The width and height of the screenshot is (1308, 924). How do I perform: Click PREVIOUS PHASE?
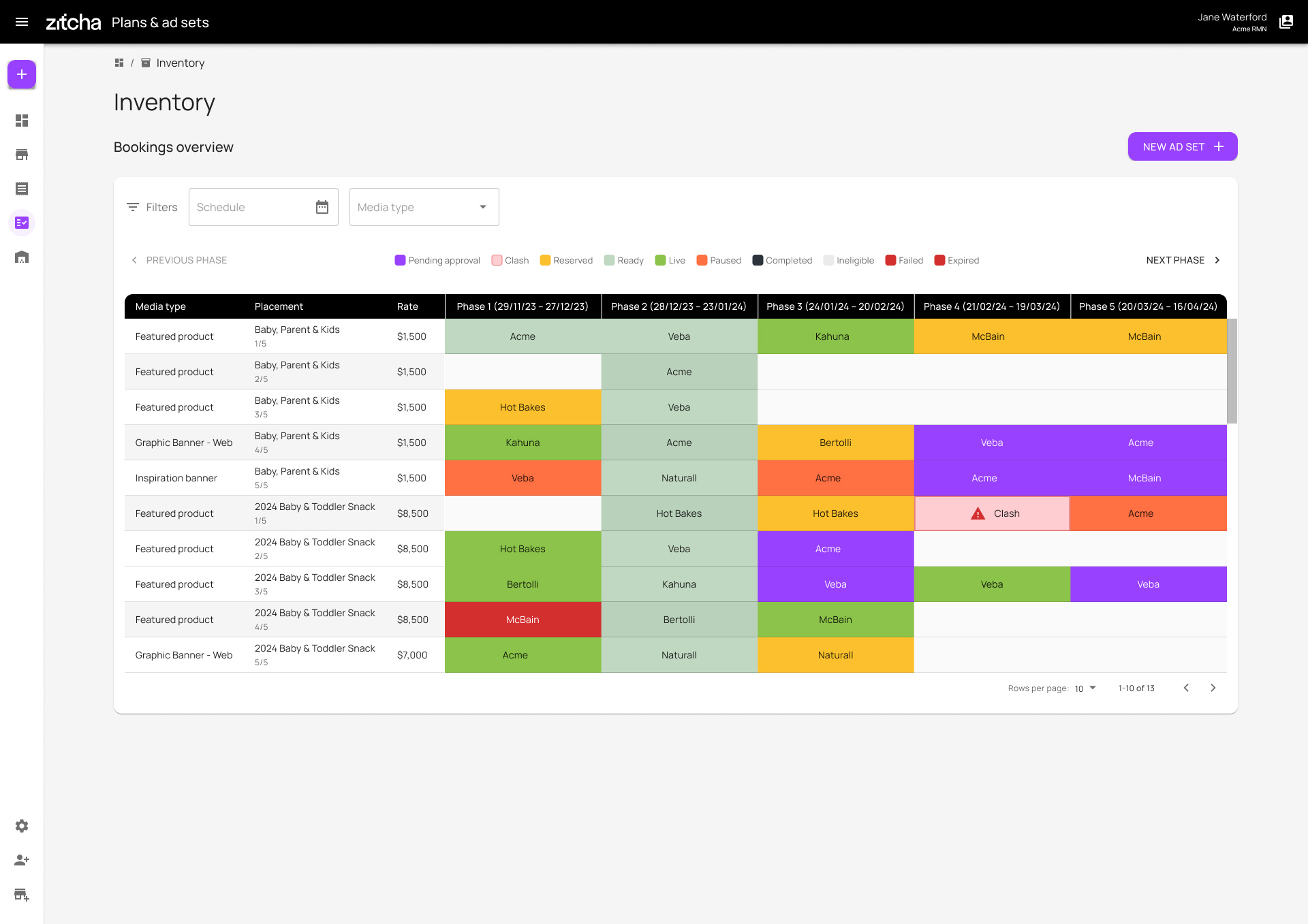pos(178,260)
